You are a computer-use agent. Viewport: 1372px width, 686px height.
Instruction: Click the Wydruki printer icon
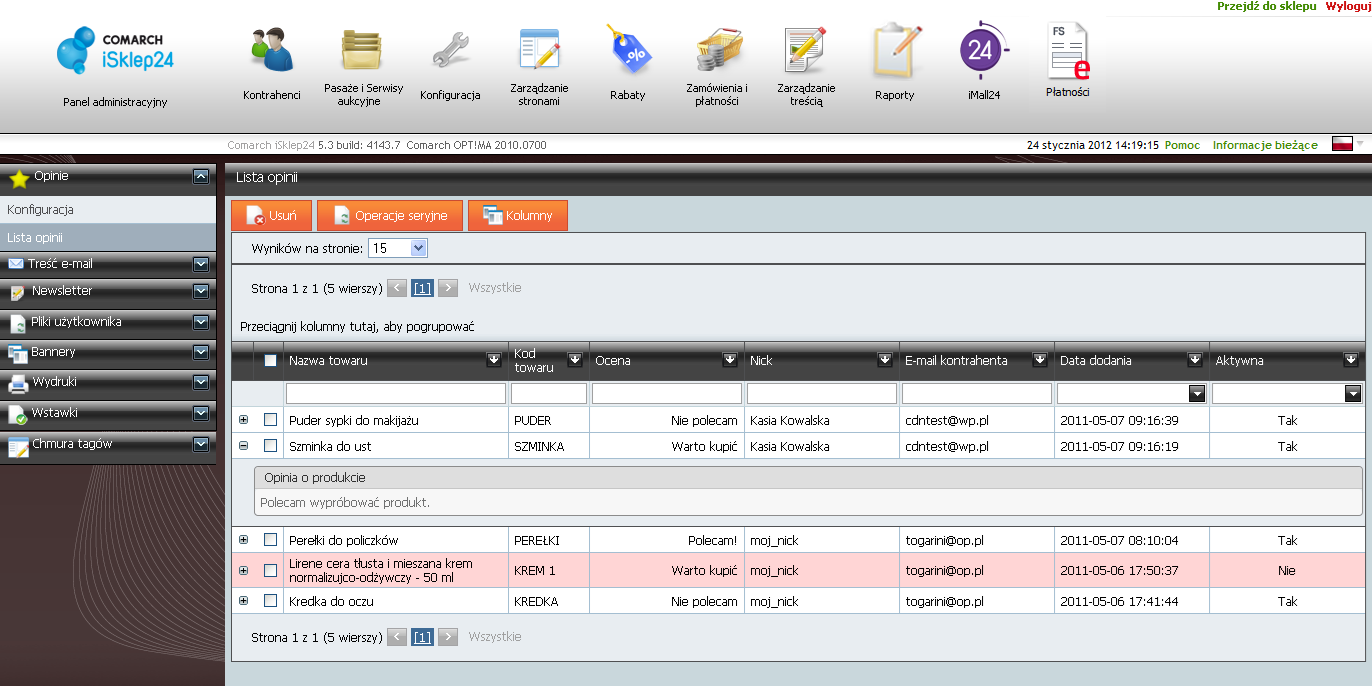click(17, 383)
